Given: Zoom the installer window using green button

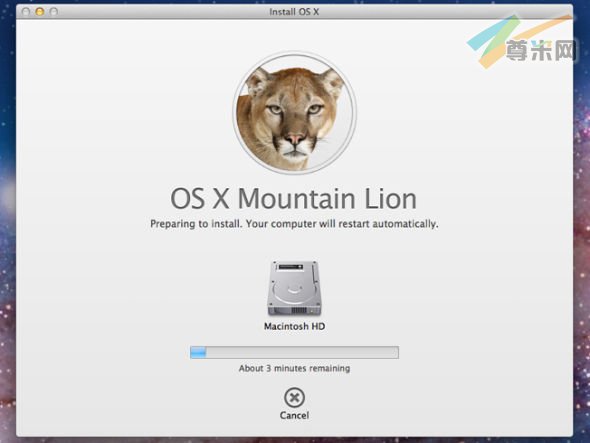Looking at the screenshot, I should click(53, 12).
